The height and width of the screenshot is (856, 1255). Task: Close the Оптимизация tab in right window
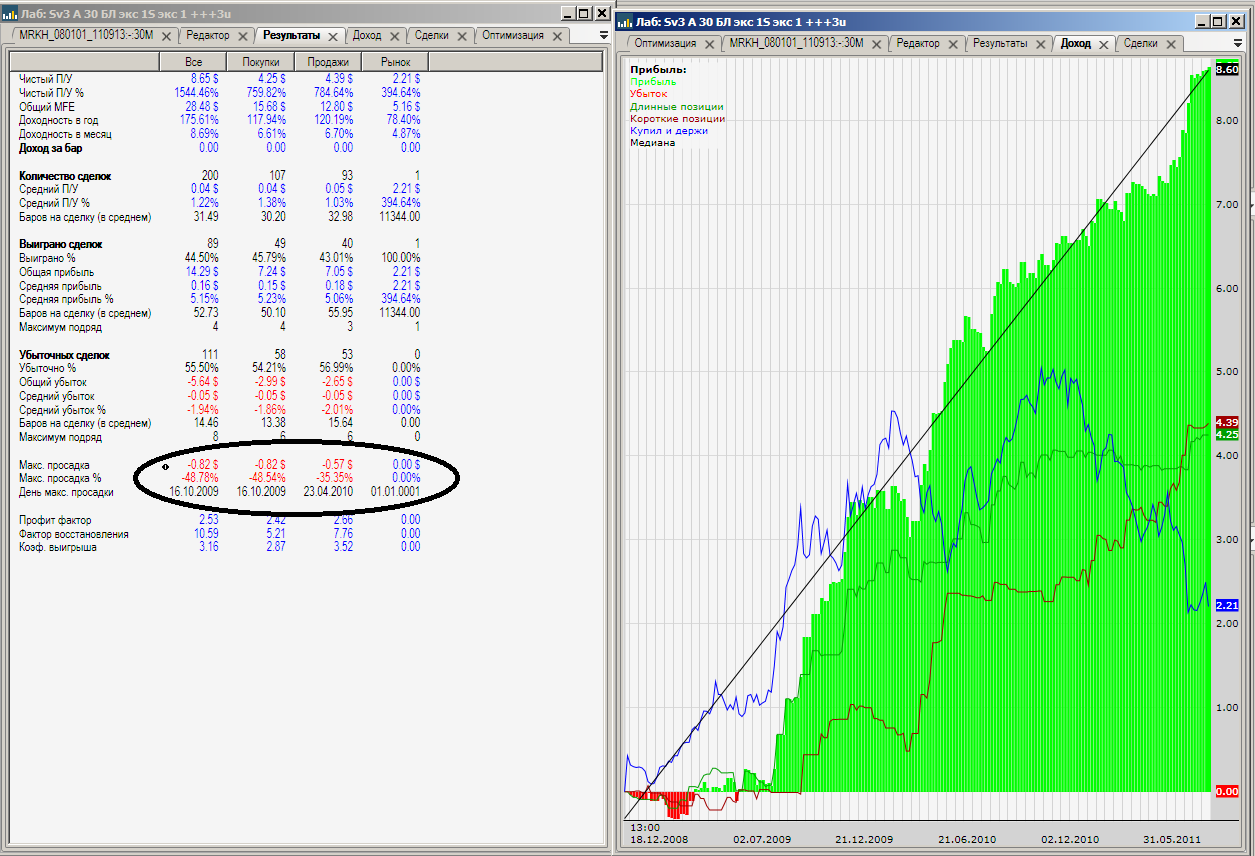tap(709, 44)
